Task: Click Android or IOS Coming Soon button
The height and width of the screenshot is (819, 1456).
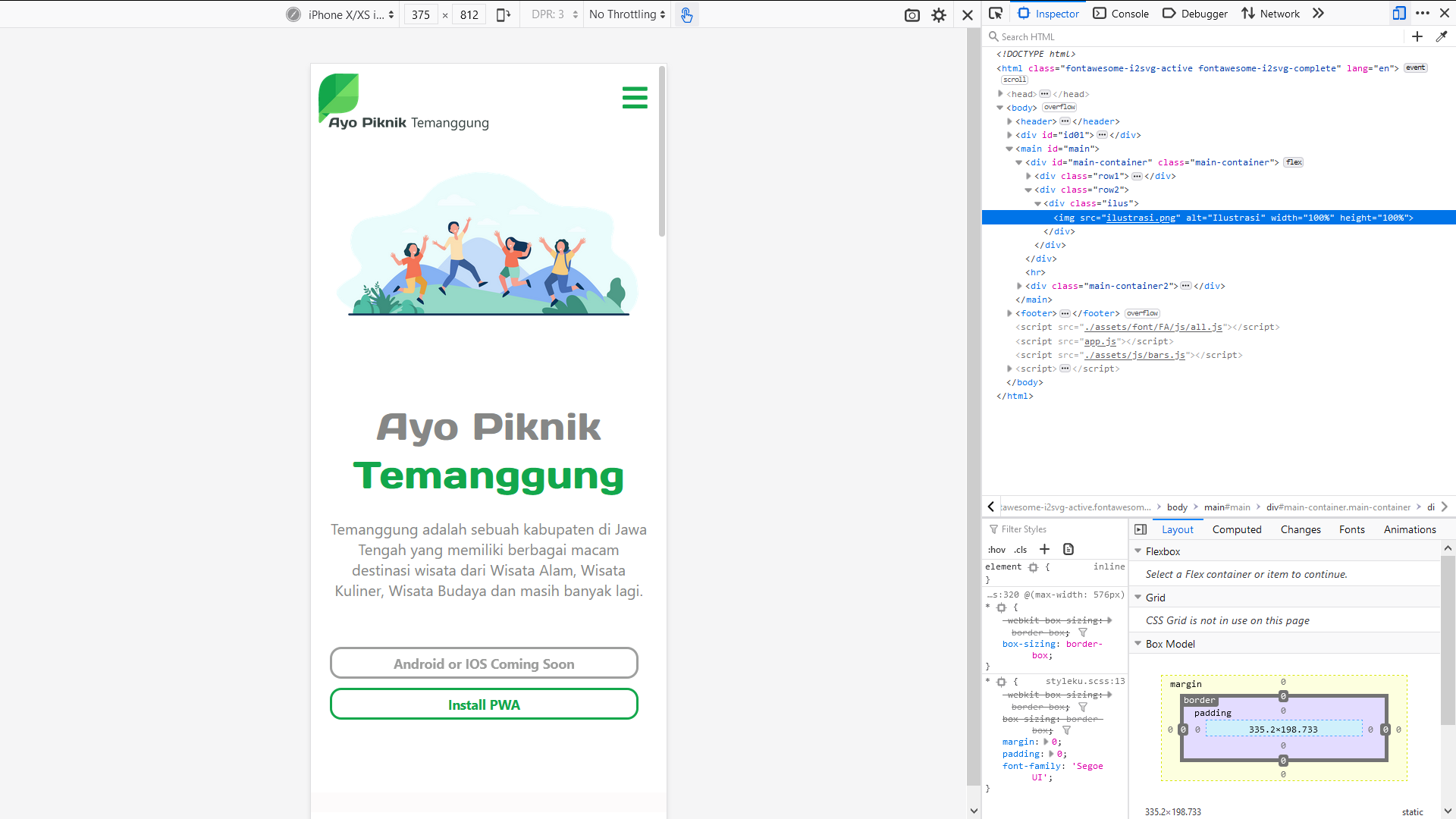Action: tap(484, 664)
